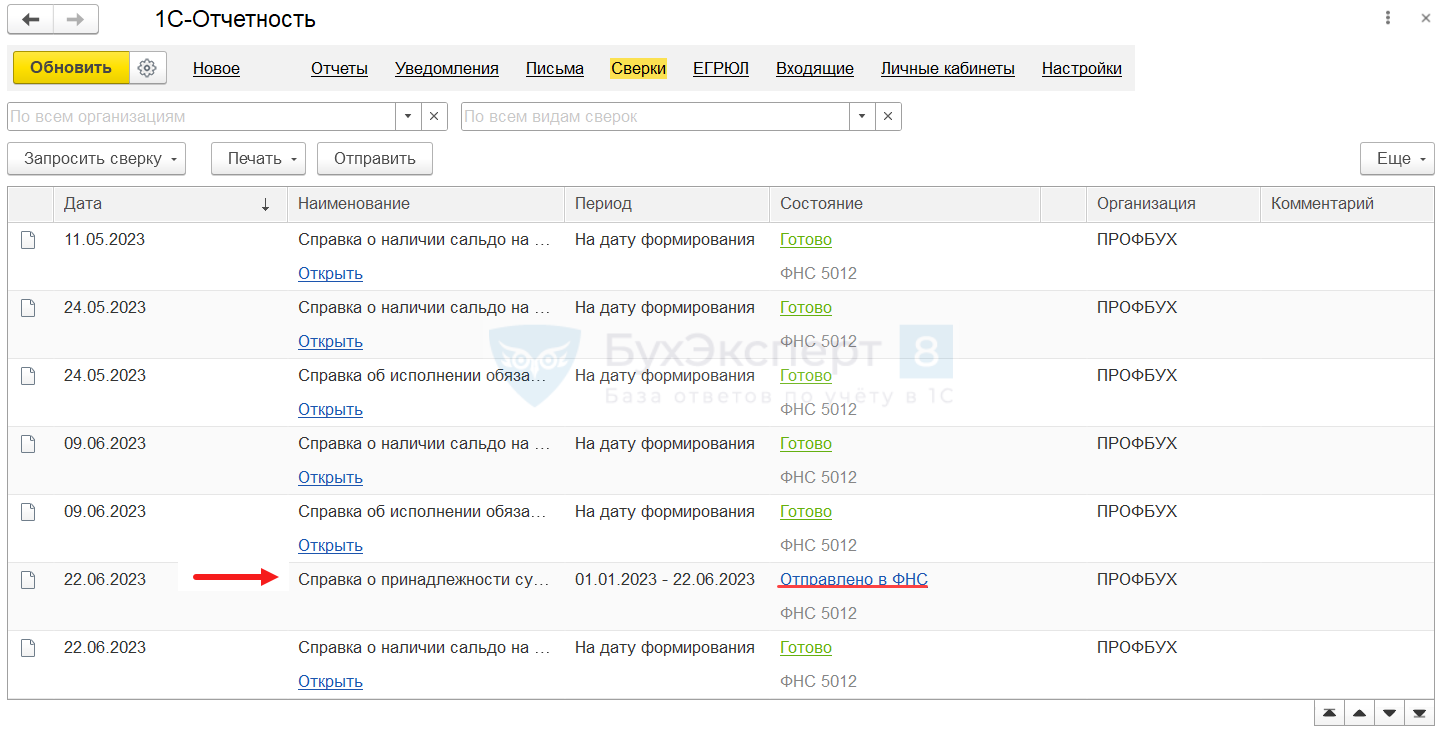Image resolution: width=1443 pixels, height=733 pixels.
Task: Click the 'По всем организациям' filter field
Action: (201, 116)
